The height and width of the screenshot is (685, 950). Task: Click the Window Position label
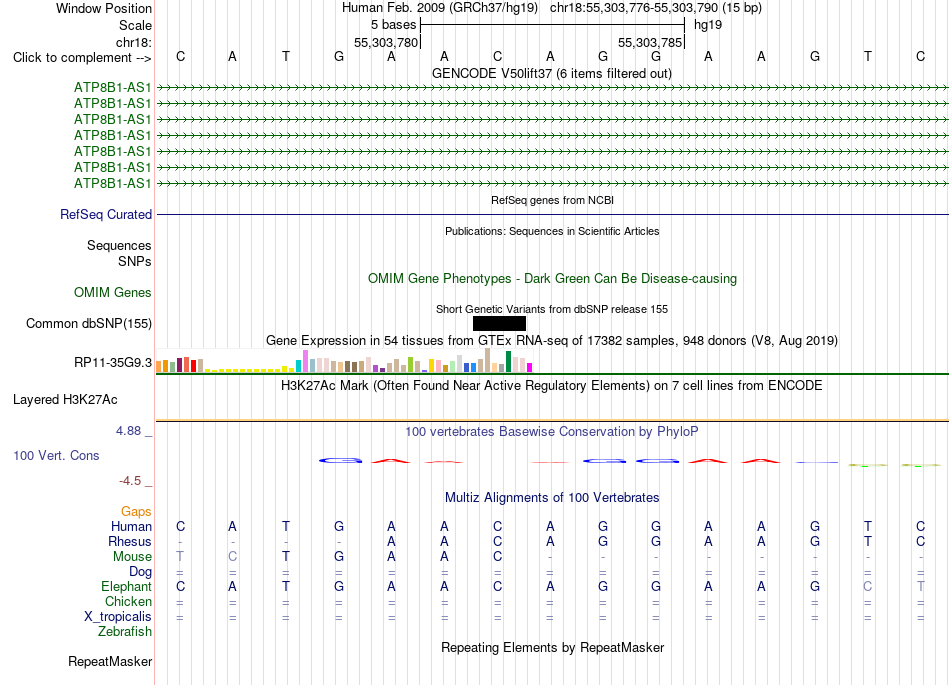(x=104, y=8)
